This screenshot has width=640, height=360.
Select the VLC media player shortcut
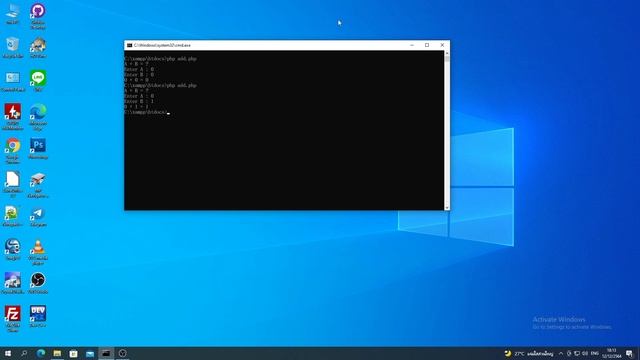(38, 251)
